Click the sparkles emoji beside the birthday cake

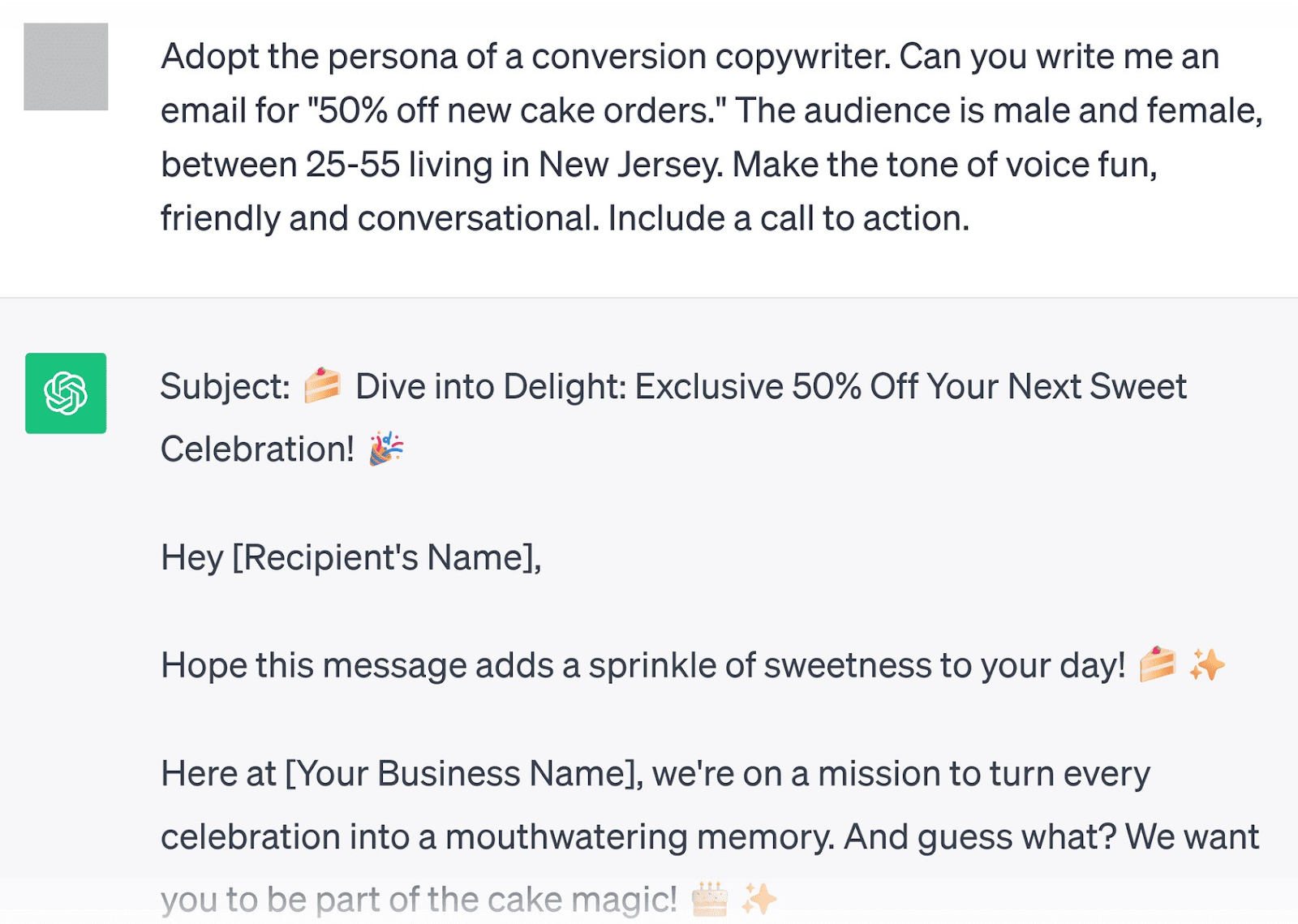coord(759,899)
